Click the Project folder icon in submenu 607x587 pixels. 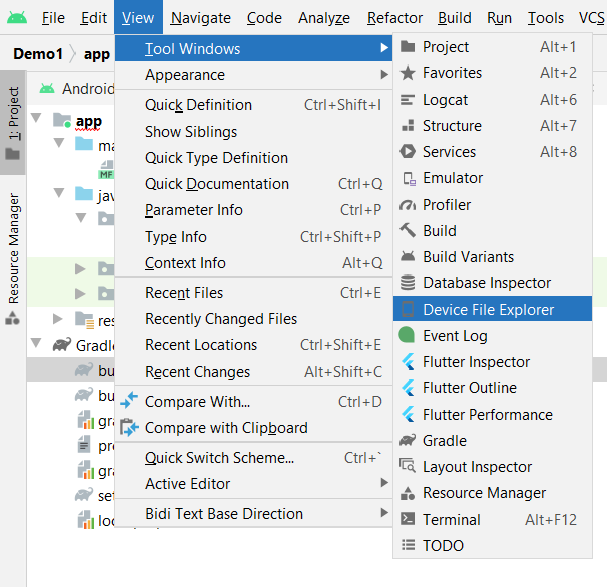pyautogui.click(x=408, y=47)
